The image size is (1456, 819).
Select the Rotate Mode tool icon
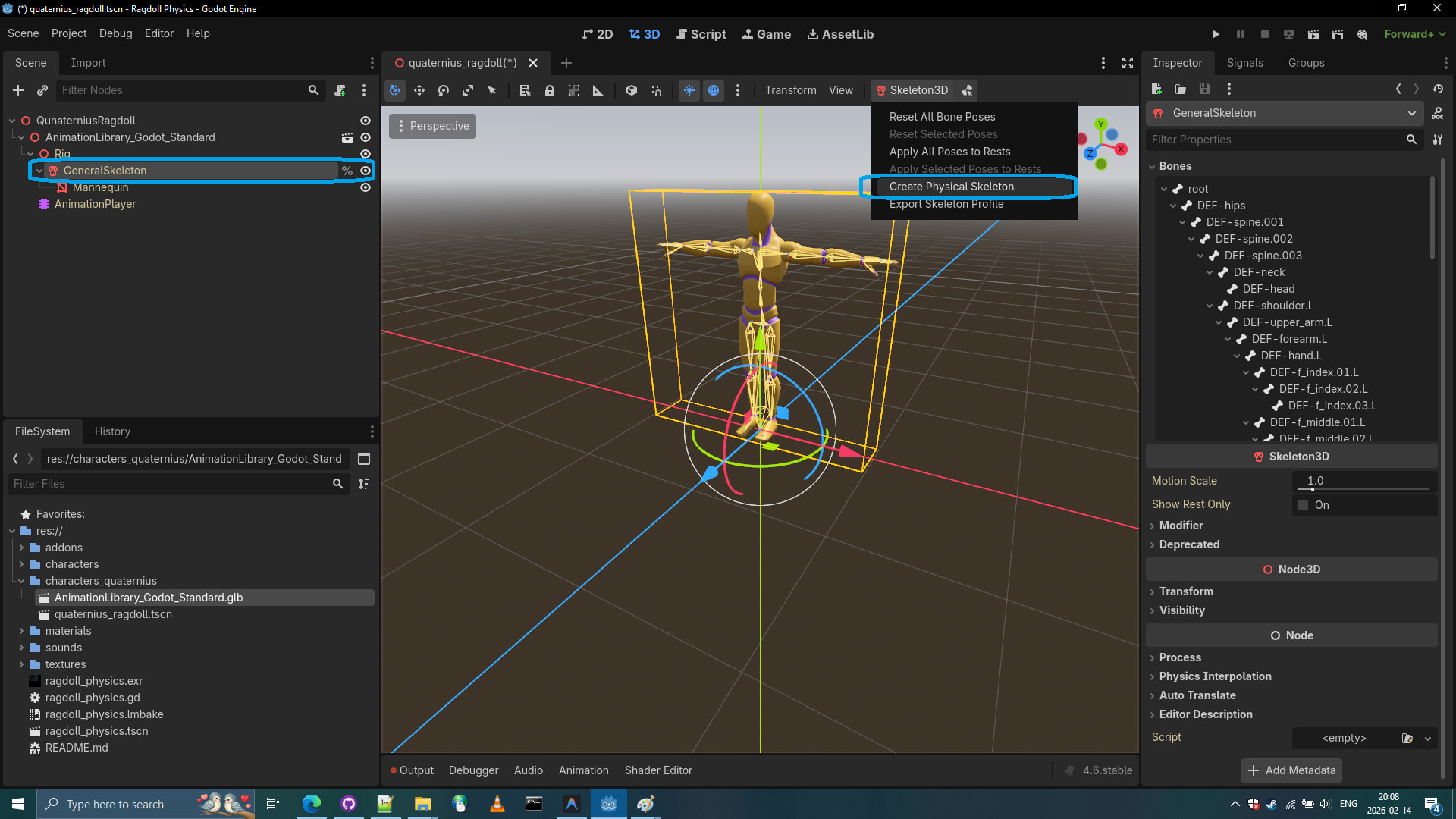pyautogui.click(x=444, y=90)
